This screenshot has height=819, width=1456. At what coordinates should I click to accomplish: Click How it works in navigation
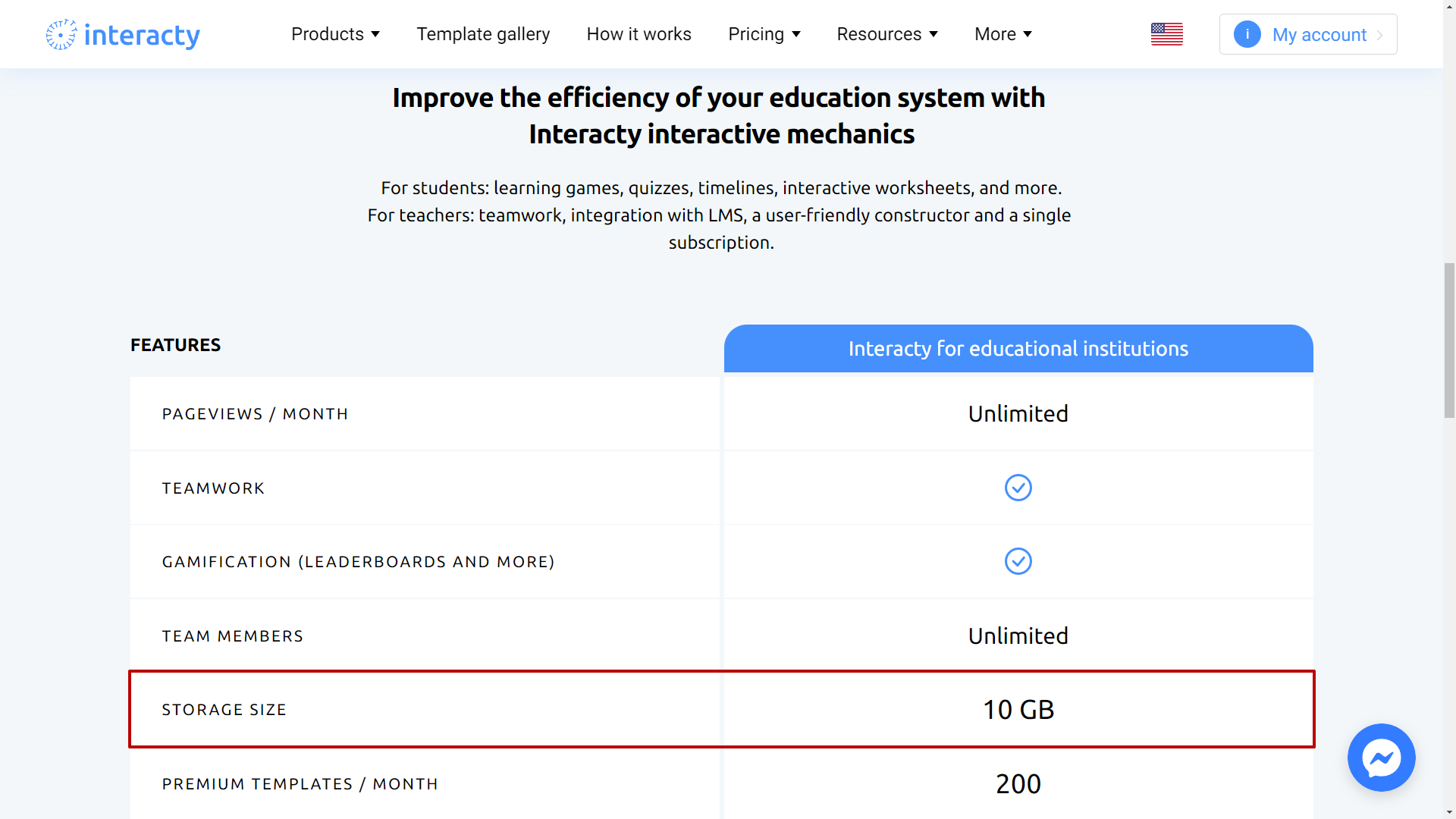639,34
